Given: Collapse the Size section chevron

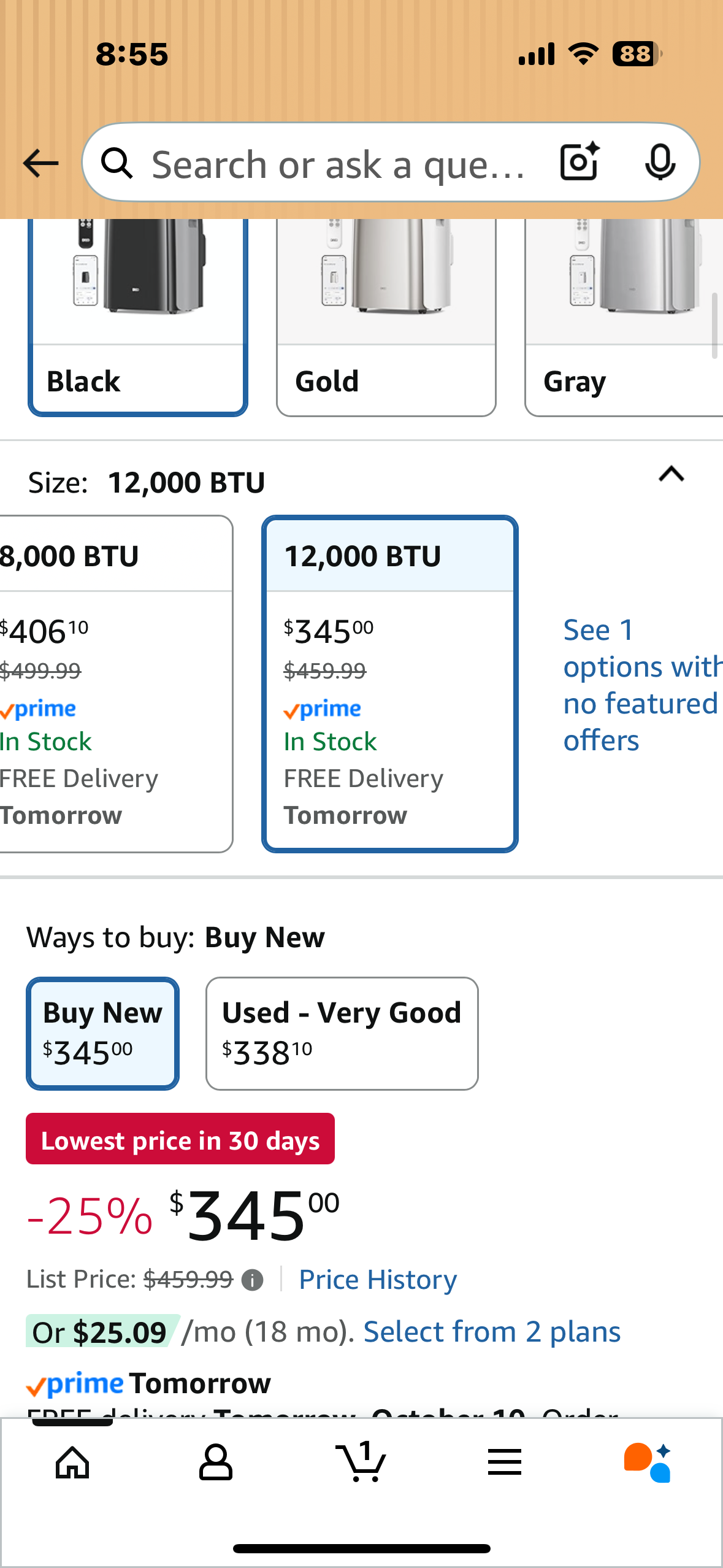Looking at the screenshot, I should tap(671, 474).
